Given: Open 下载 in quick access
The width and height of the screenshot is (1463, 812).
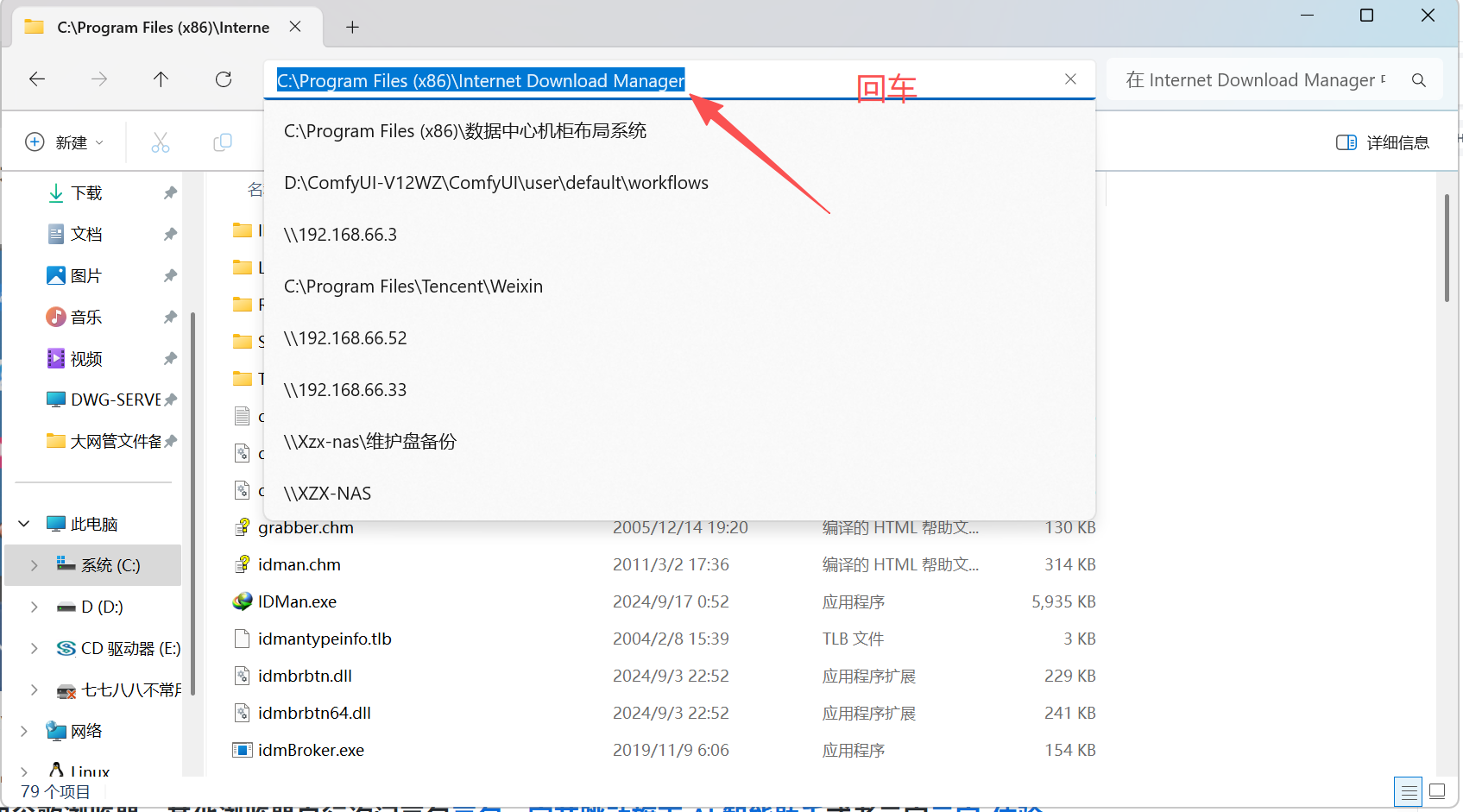Looking at the screenshot, I should tap(85, 193).
